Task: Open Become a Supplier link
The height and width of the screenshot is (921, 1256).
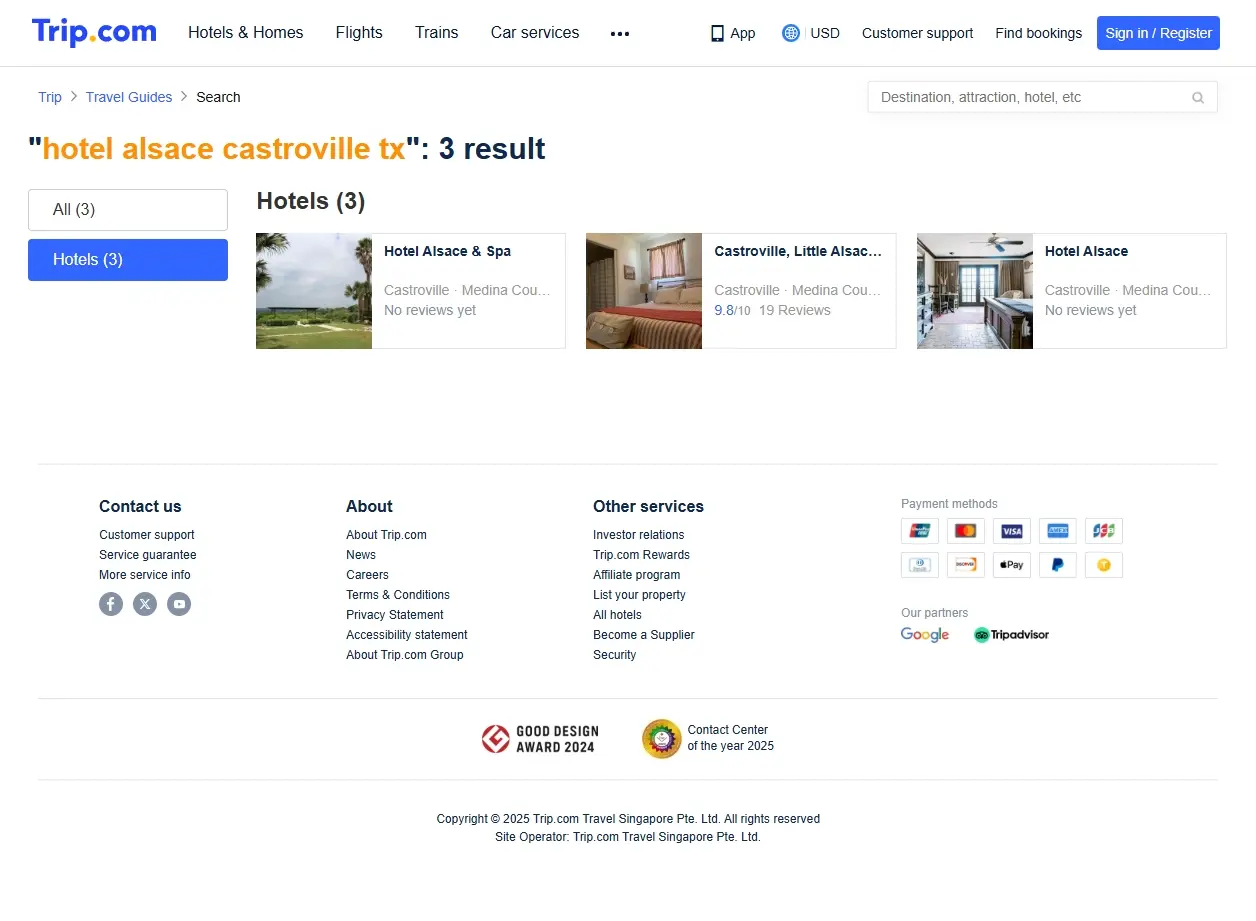Action: point(644,635)
